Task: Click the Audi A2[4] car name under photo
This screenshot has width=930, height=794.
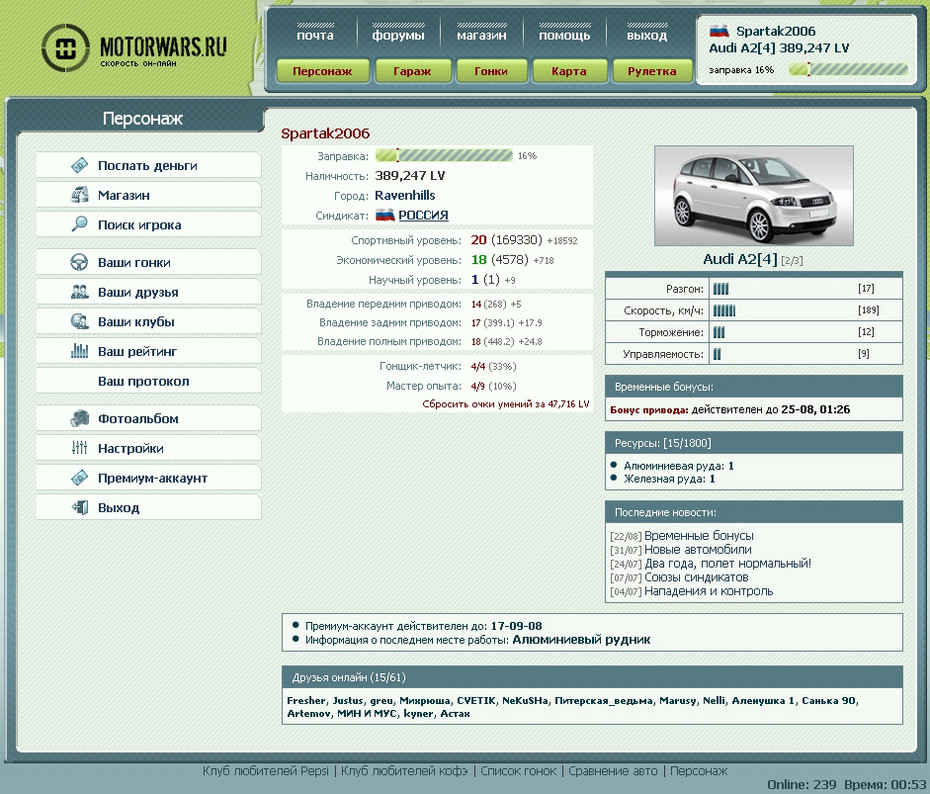Action: coord(740,259)
